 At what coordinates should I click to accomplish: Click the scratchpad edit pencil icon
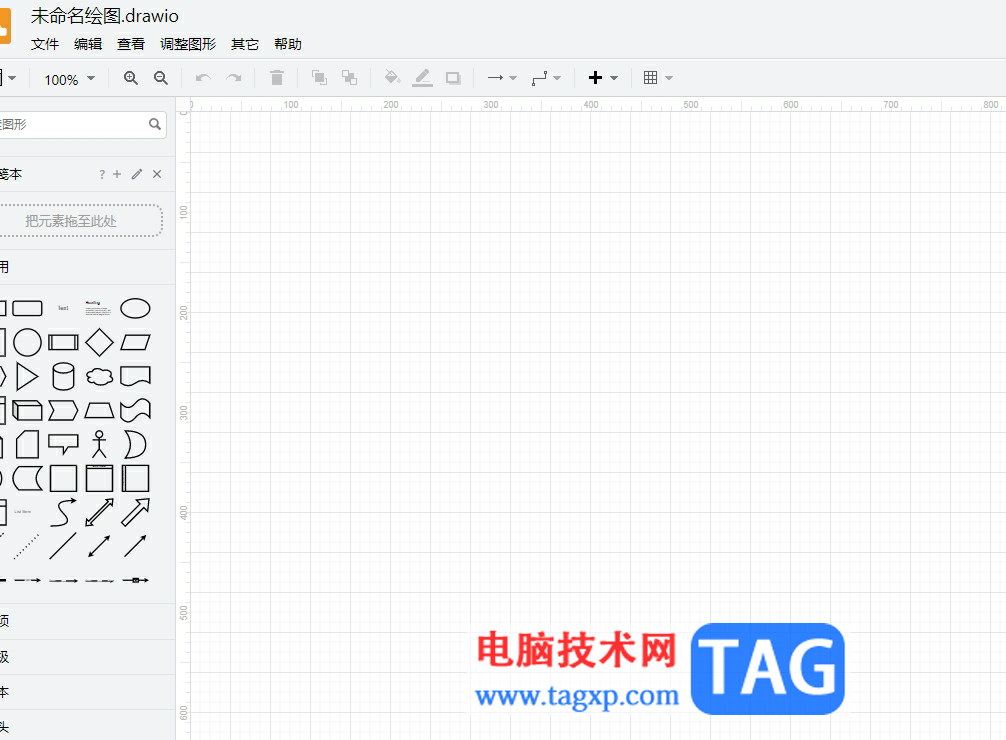(x=137, y=174)
